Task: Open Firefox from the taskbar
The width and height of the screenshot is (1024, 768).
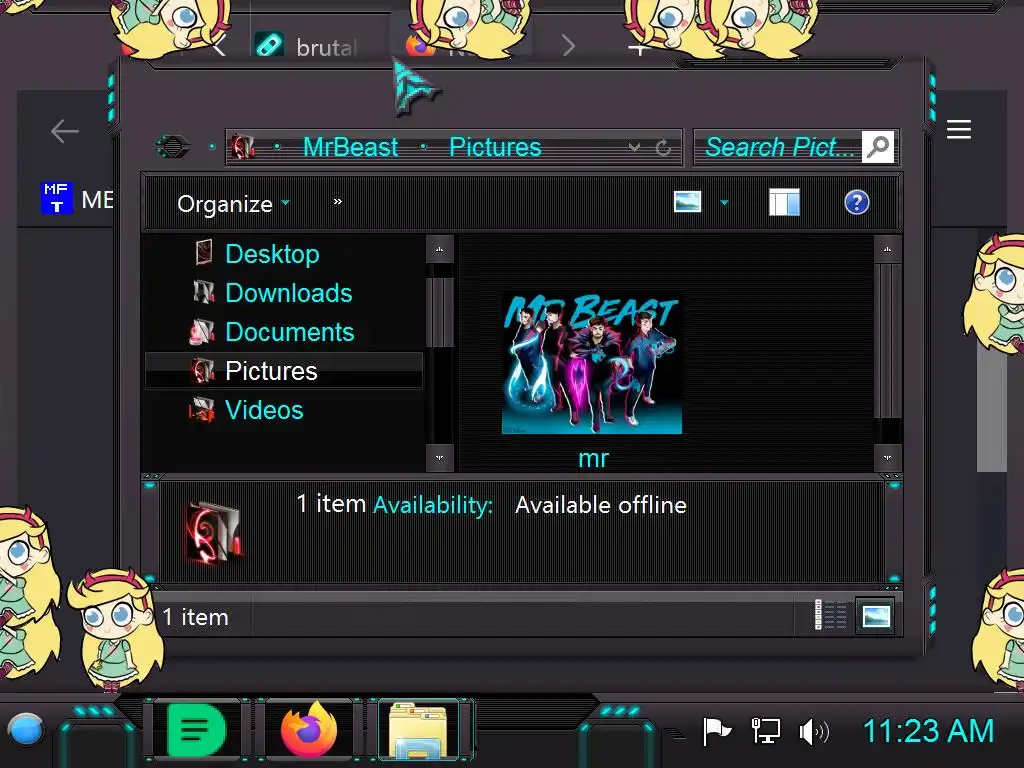Action: point(309,730)
